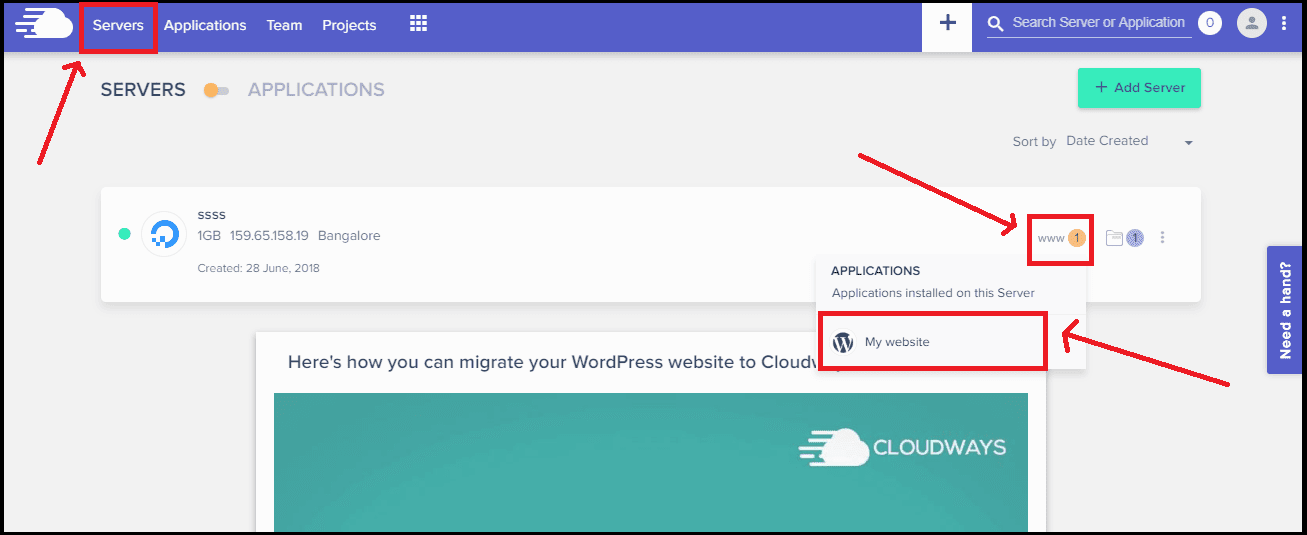The height and width of the screenshot is (535, 1307).
Task: Open the Team menu item
Action: click(284, 25)
